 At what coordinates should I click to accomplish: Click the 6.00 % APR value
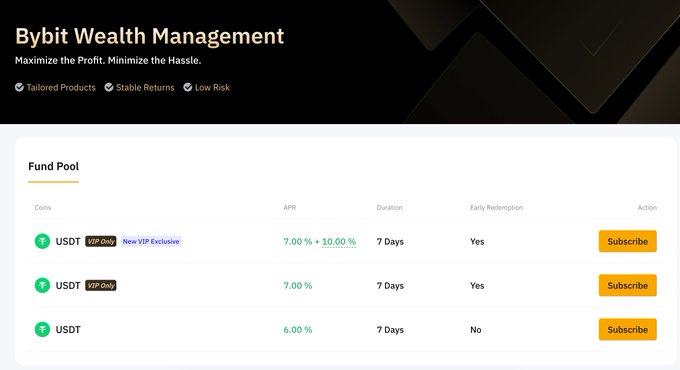coord(298,330)
